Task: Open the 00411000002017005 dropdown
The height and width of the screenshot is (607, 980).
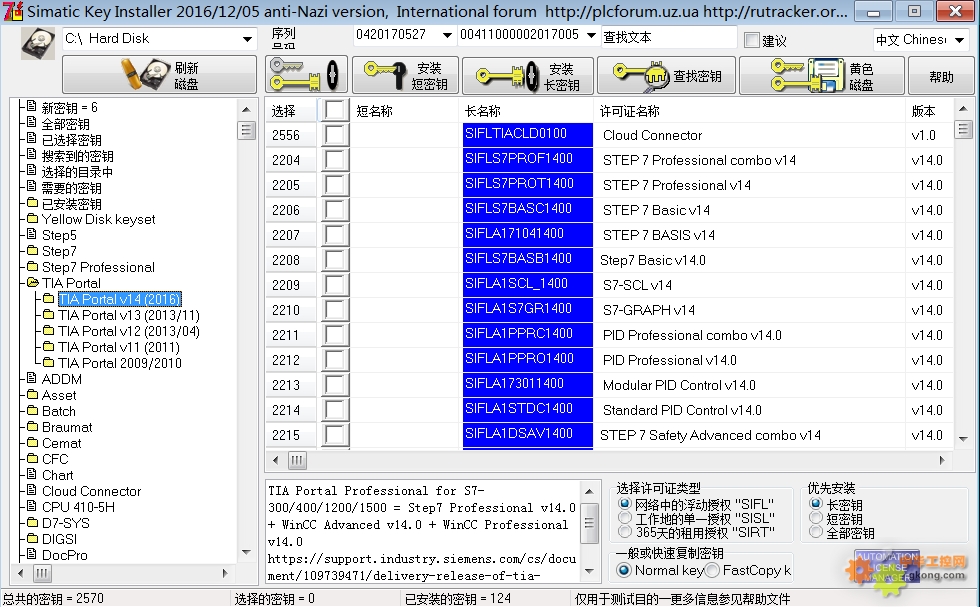Action: (x=591, y=35)
